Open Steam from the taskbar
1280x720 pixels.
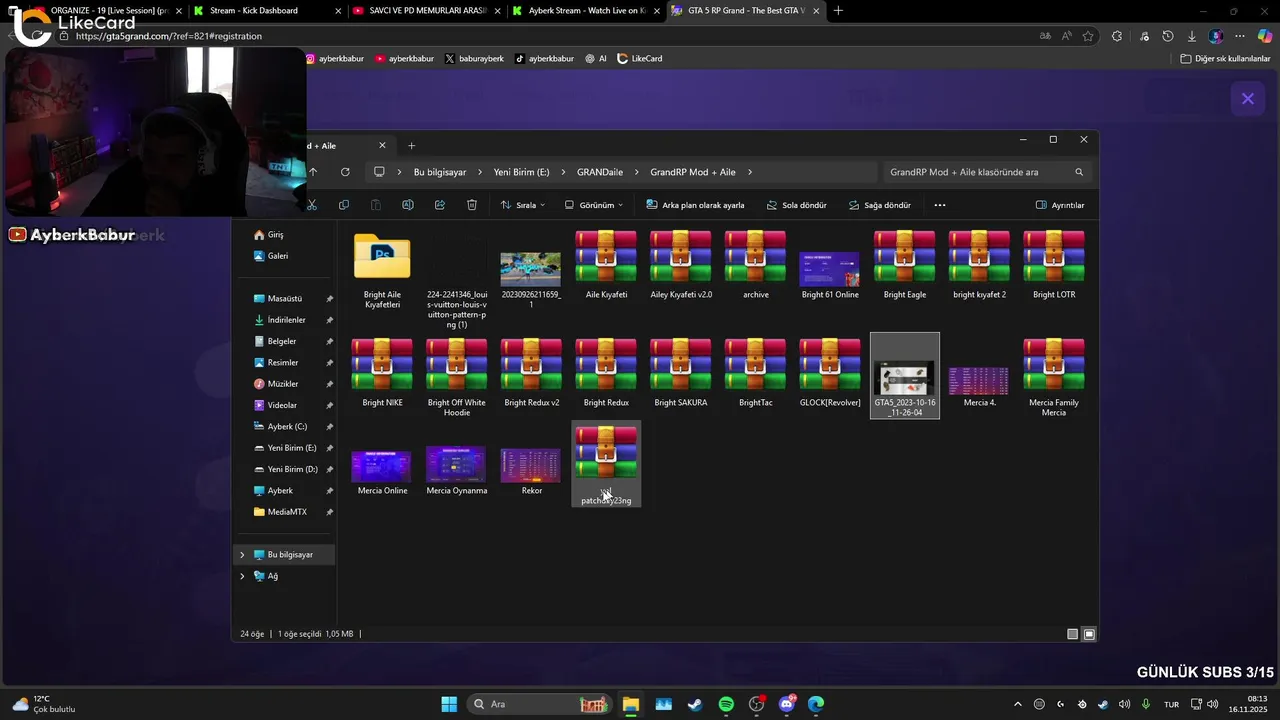[694, 704]
